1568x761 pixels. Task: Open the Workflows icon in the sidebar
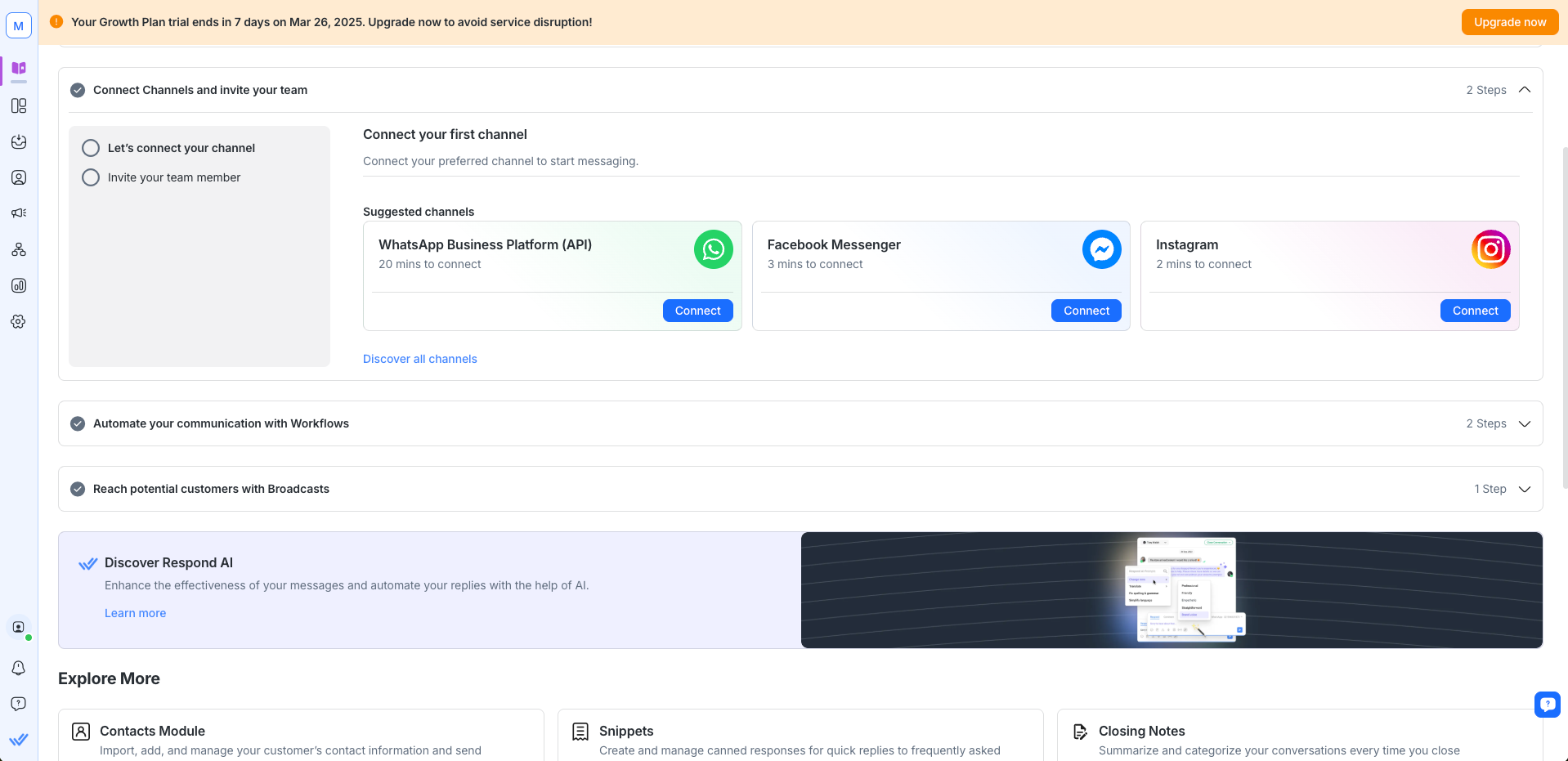pos(18,249)
